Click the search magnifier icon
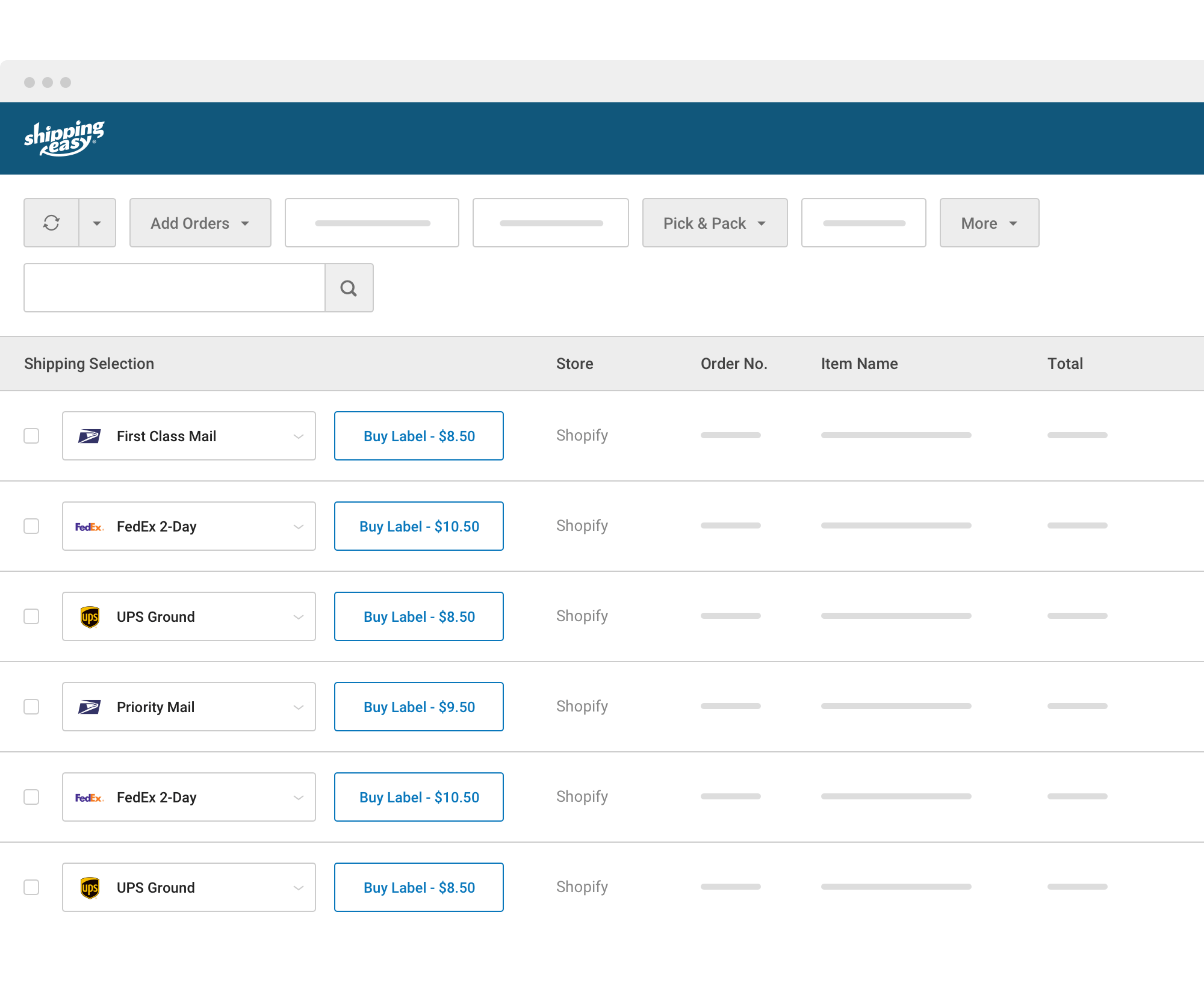 pyautogui.click(x=349, y=288)
